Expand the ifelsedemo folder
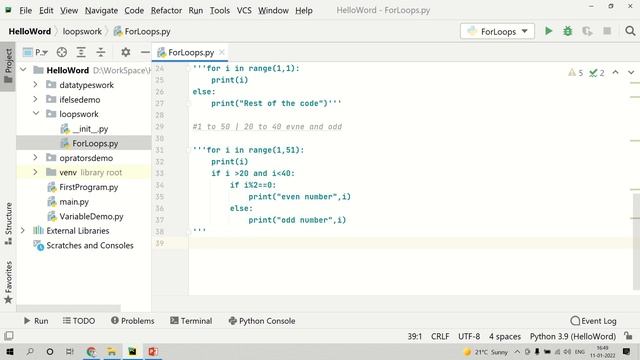This screenshot has height=360, width=640. [36, 99]
